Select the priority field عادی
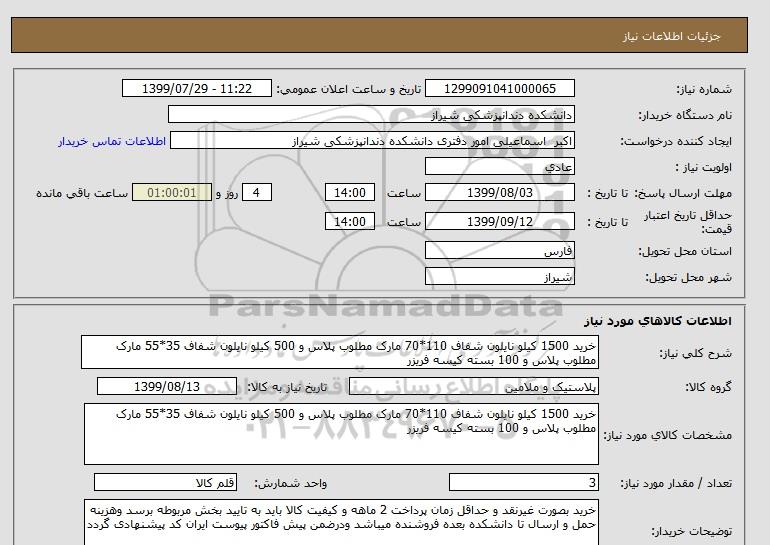 click(499, 166)
